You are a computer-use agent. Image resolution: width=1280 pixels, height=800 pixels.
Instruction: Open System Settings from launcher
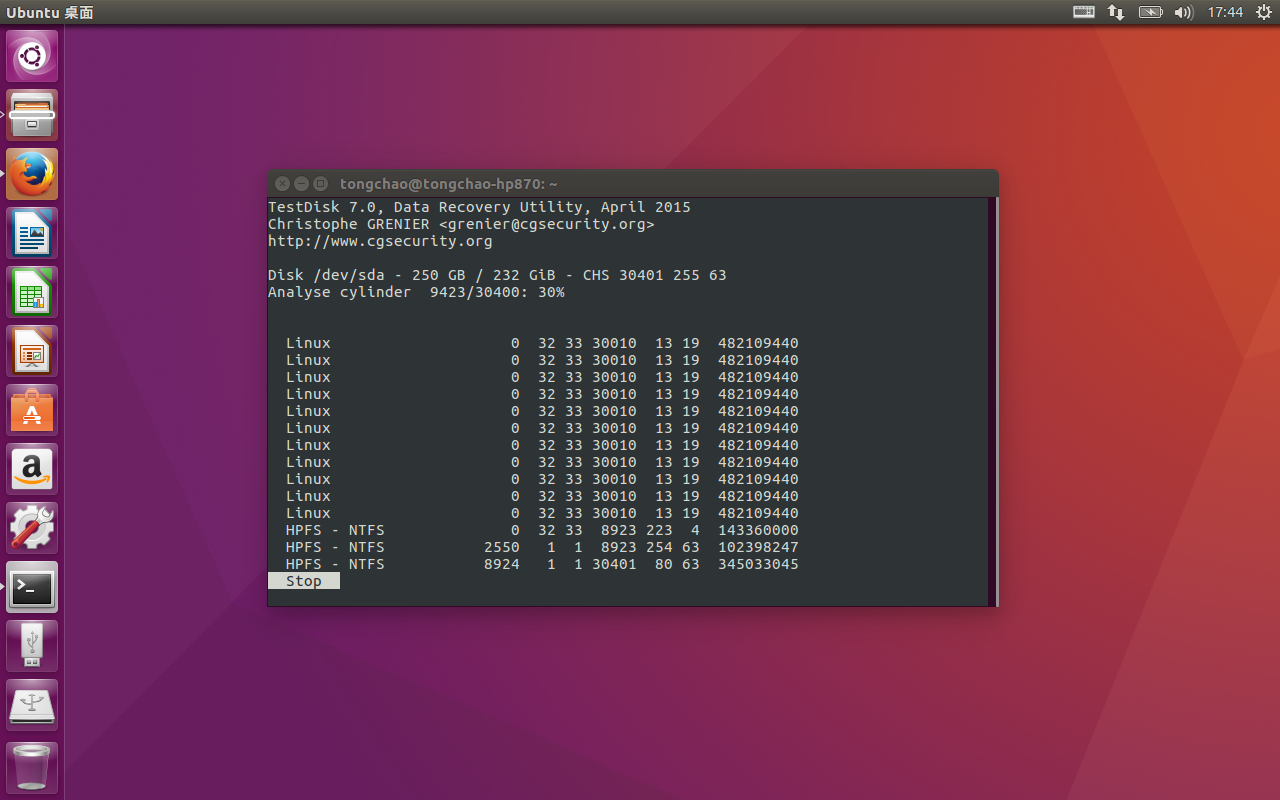pos(32,528)
